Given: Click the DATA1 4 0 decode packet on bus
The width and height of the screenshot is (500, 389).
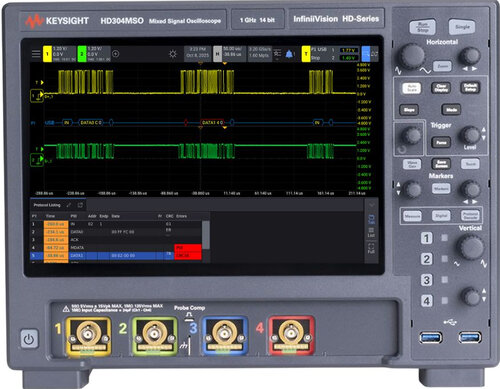Looking at the screenshot, I should coord(212,123).
